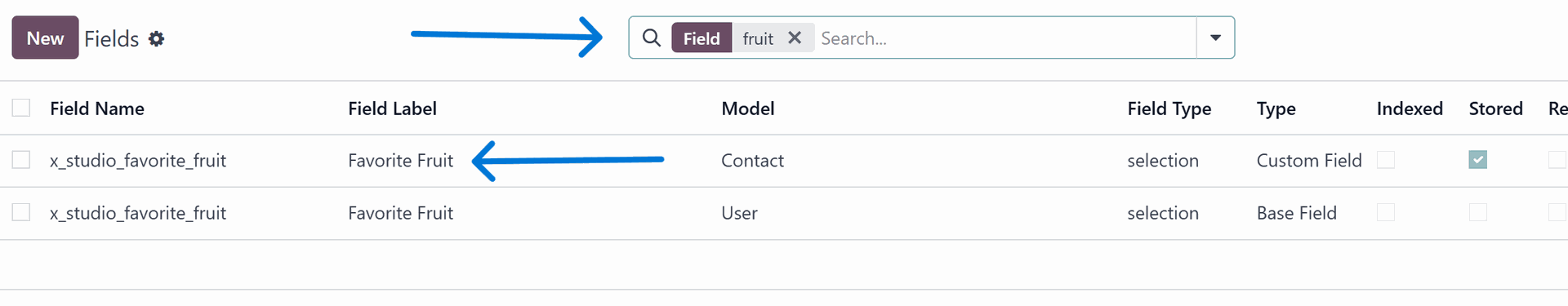
Task: Click into the Search input box
Action: [x=1006, y=38]
